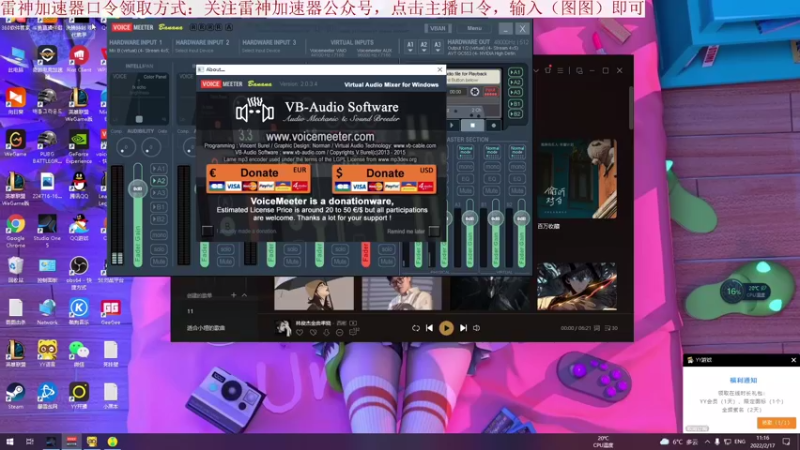Mute the Hardware Input 1 strip

click(159, 262)
